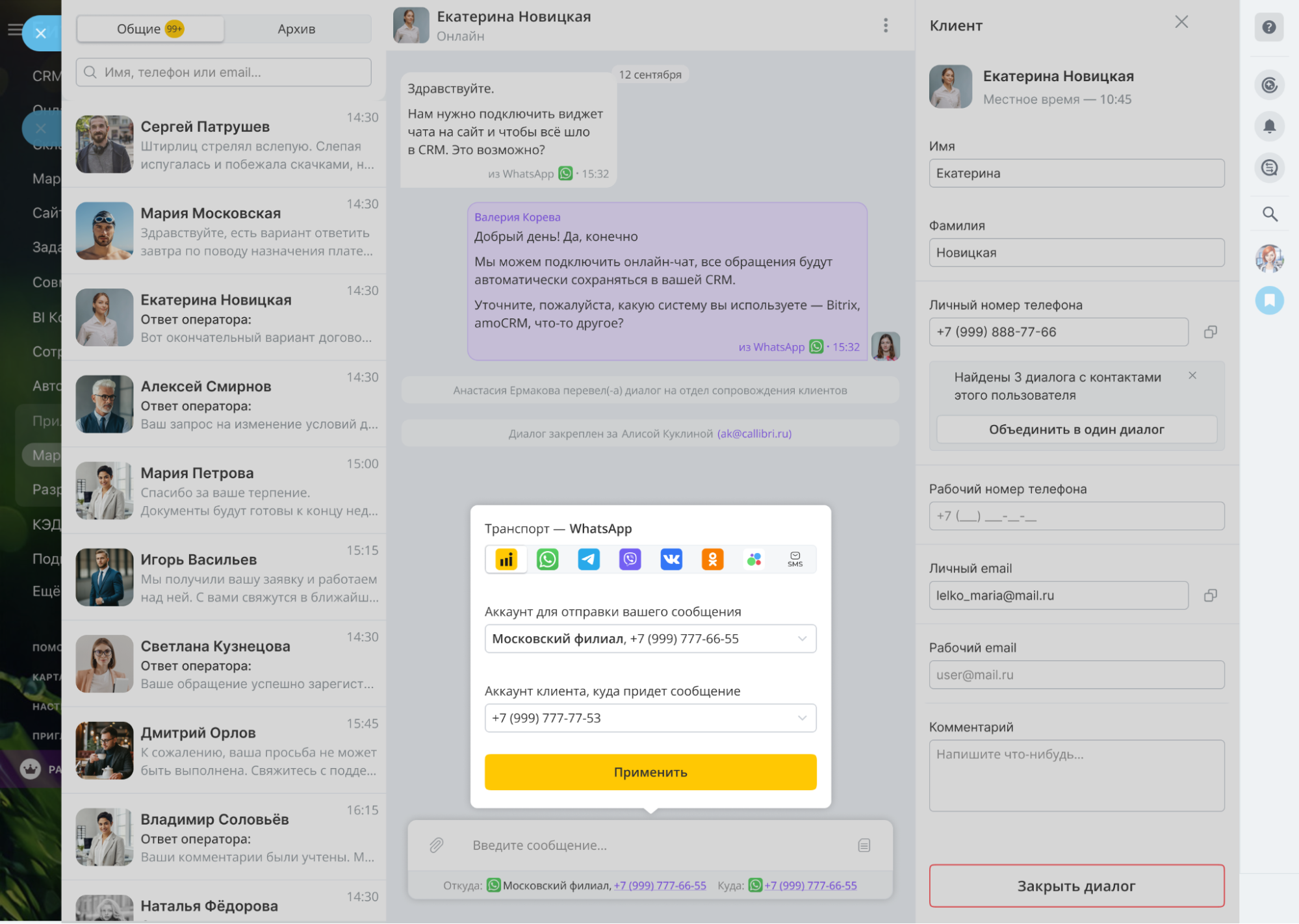This screenshot has height=924, width=1299.
Task: Open notifications bell in right sidebar
Action: (1269, 126)
